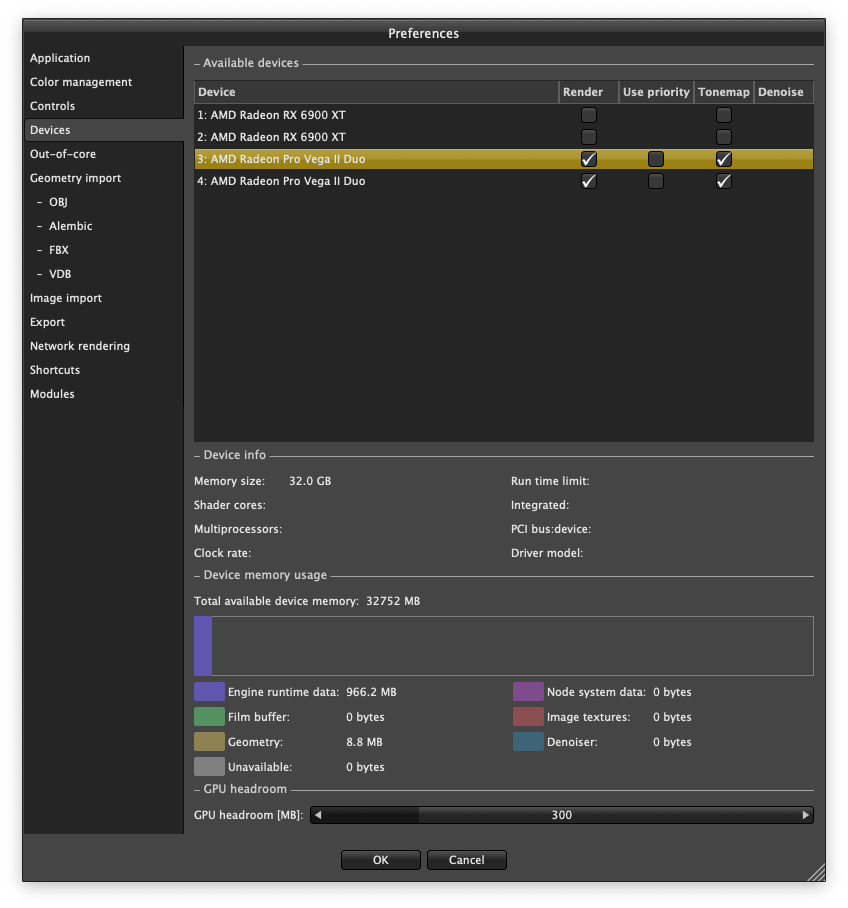Open the Color management section
Viewport: 848px width, 908px height.
point(81,82)
